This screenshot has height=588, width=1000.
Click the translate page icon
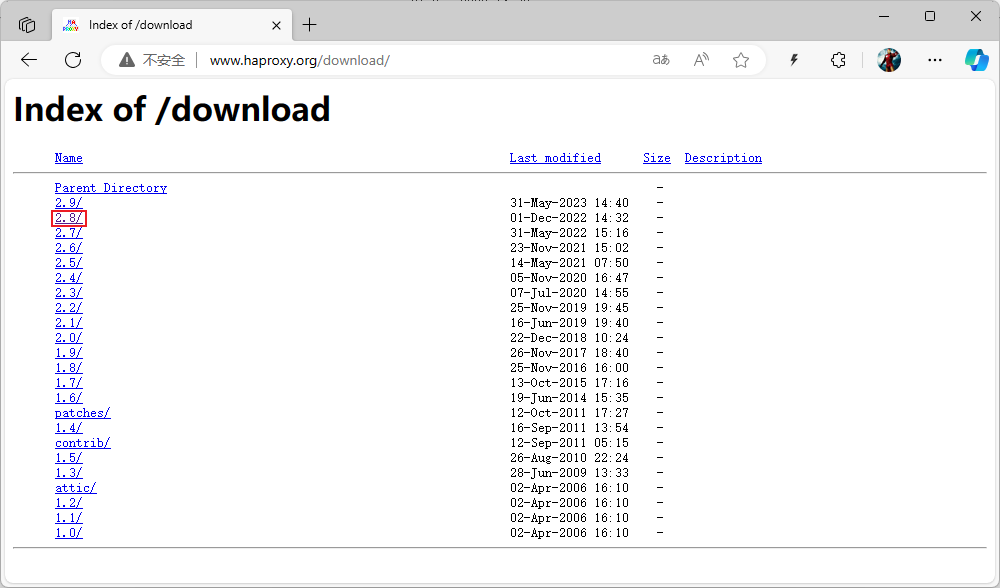(x=661, y=60)
